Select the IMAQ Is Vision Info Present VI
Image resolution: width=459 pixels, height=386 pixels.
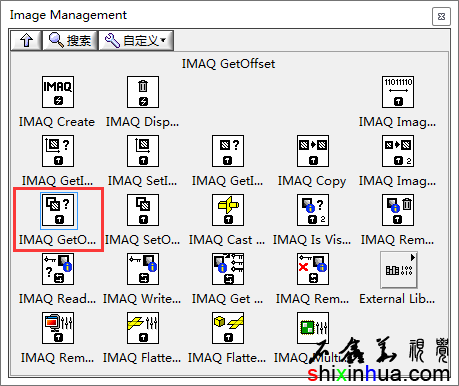tap(313, 210)
